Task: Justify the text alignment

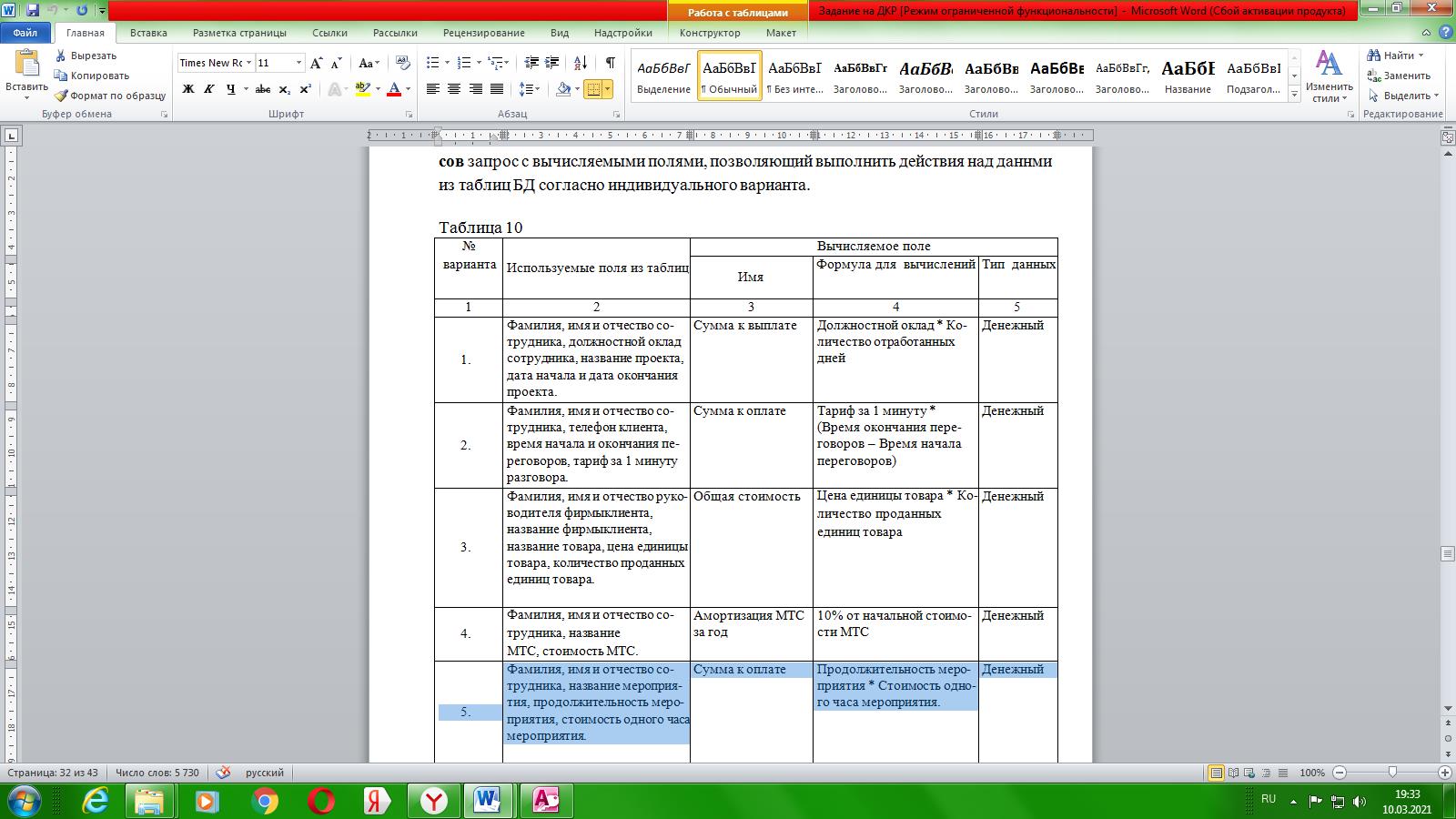Action: pyautogui.click(x=497, y=89)
